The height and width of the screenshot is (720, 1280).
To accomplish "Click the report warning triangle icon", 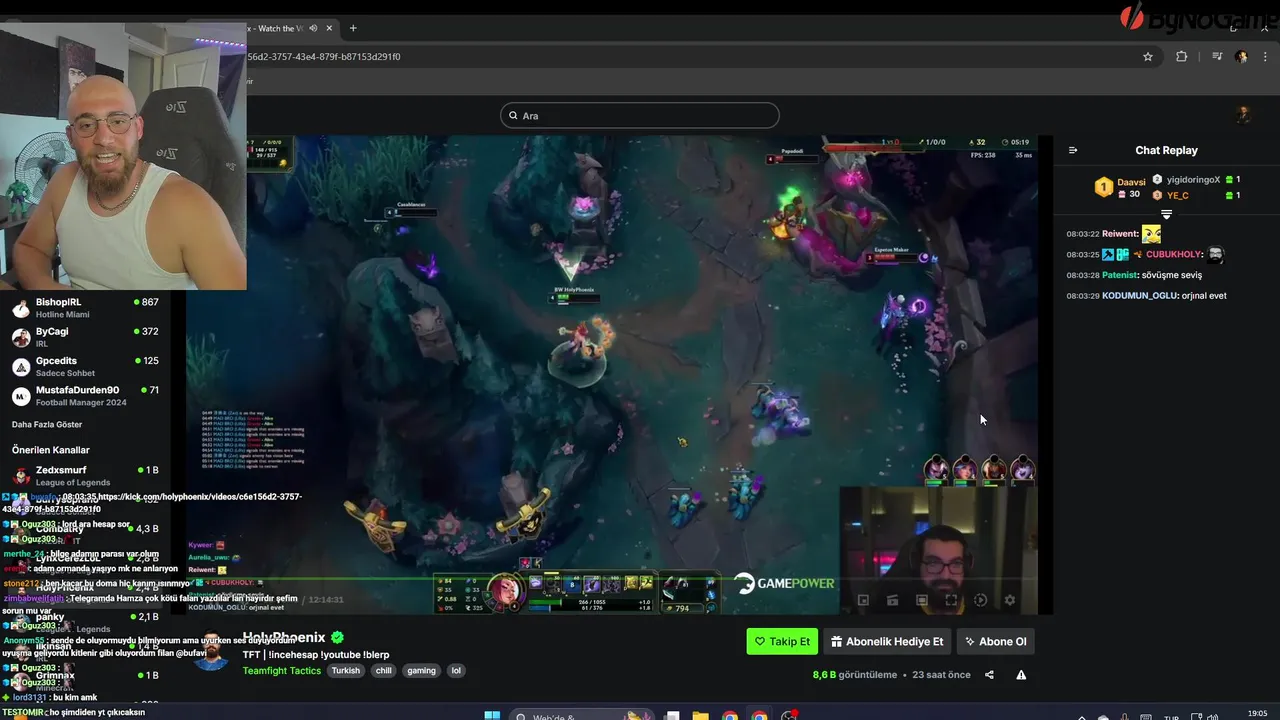I will pos(1021,675).
